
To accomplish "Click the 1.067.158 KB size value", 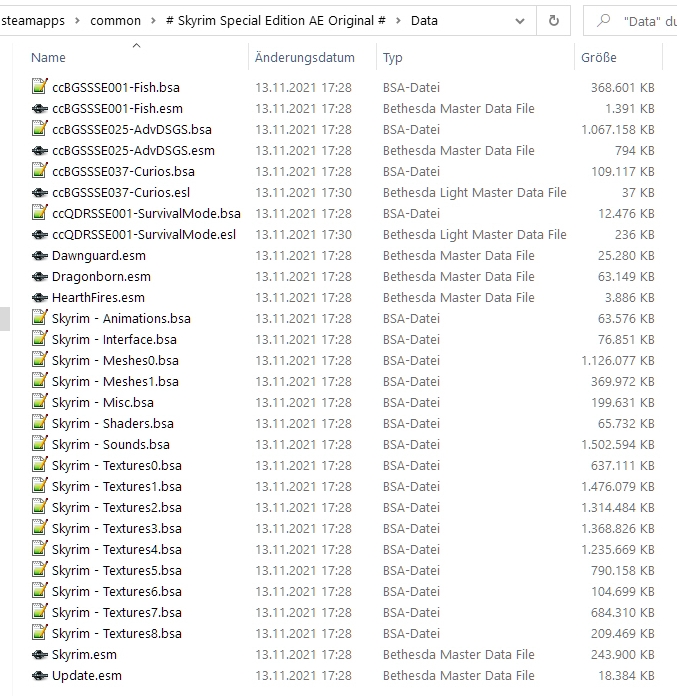I will point(618,130).
